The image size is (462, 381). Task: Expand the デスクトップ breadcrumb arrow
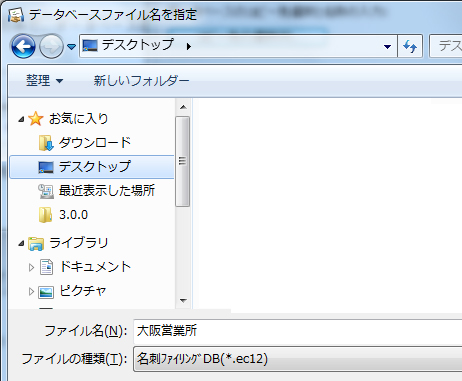point(189,46)
